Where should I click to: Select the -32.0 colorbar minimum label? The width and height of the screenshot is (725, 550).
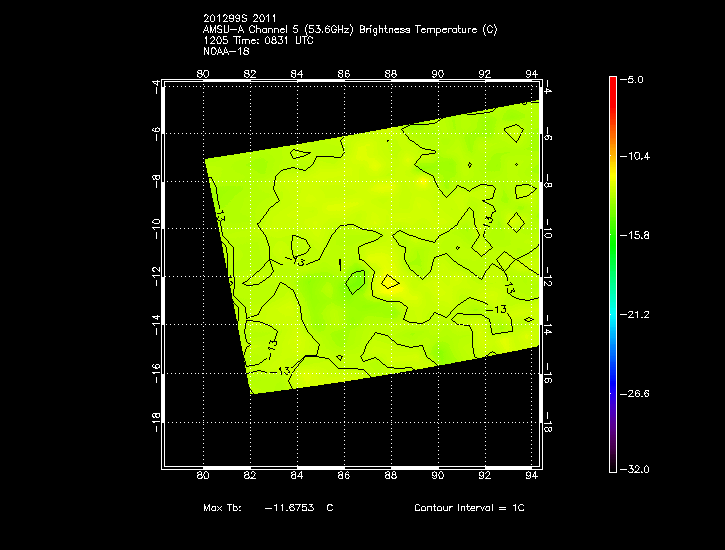pyautogui.click(x=638, y=469)
